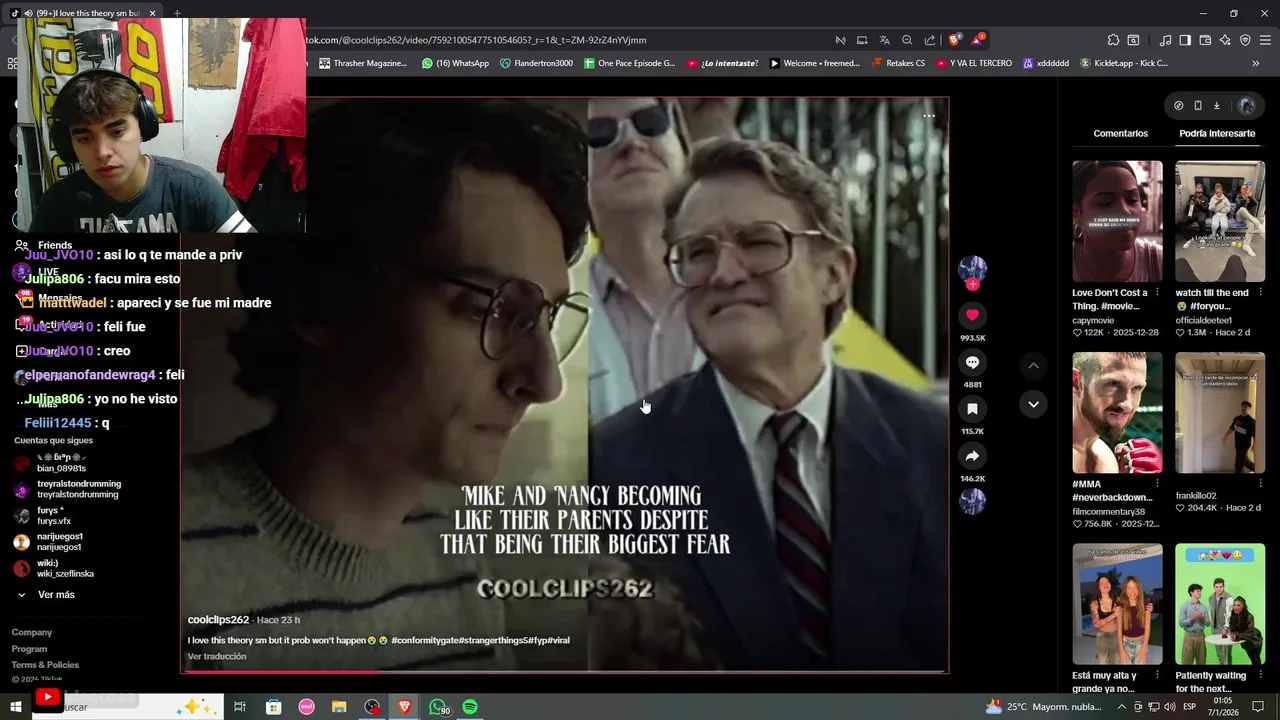The height and width of the screenshot is (720, 1280).
Task: Click the Brave Rewards triangle icon
Action: click(x=977, y=40)
